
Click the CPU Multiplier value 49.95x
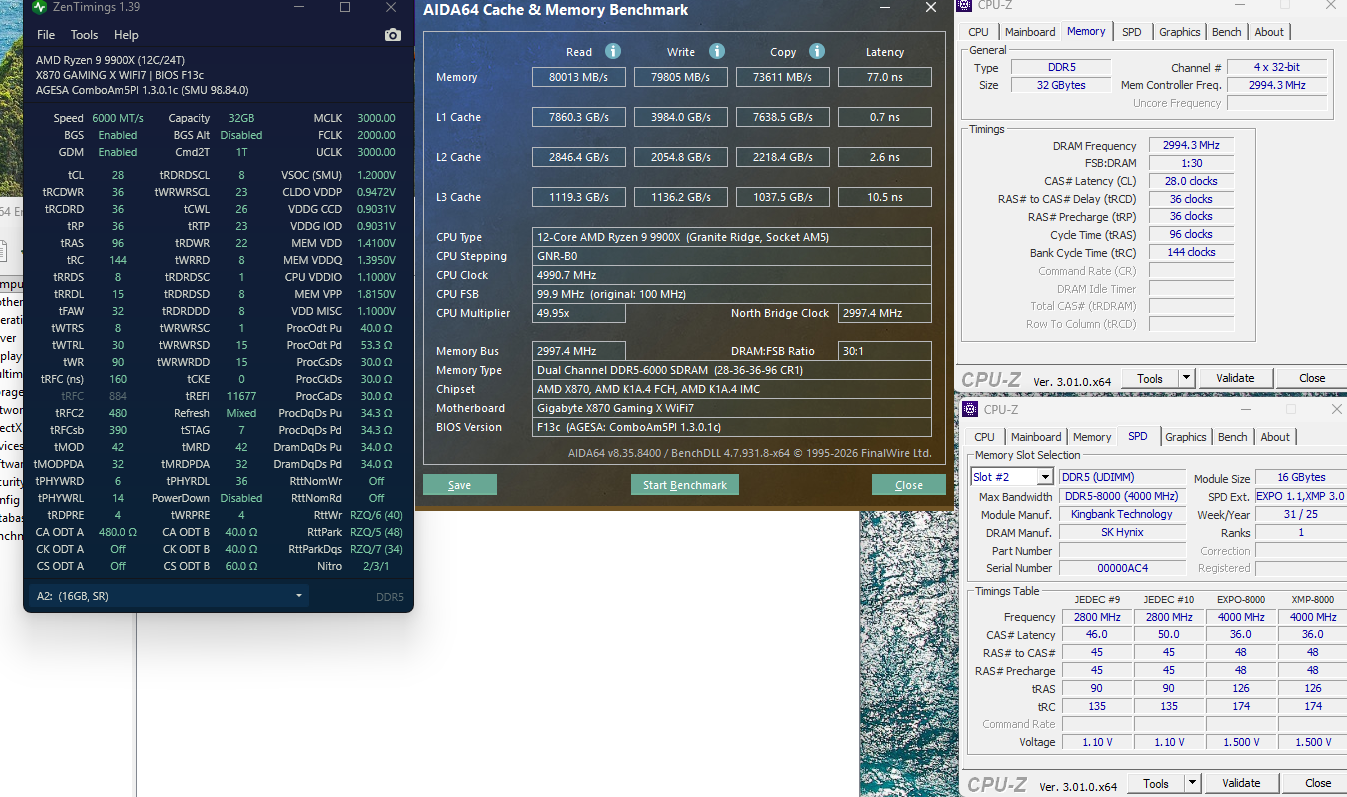(579, 313)
